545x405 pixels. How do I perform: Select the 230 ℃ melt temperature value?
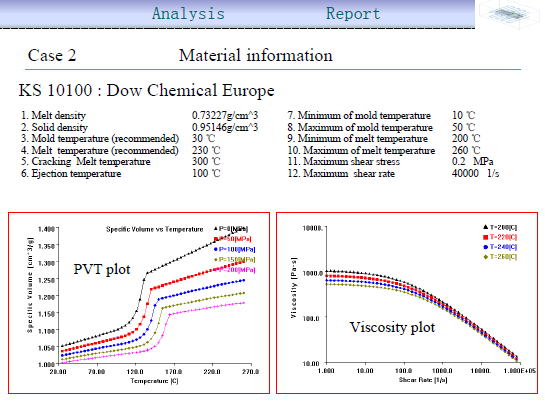tap(206, 151)
